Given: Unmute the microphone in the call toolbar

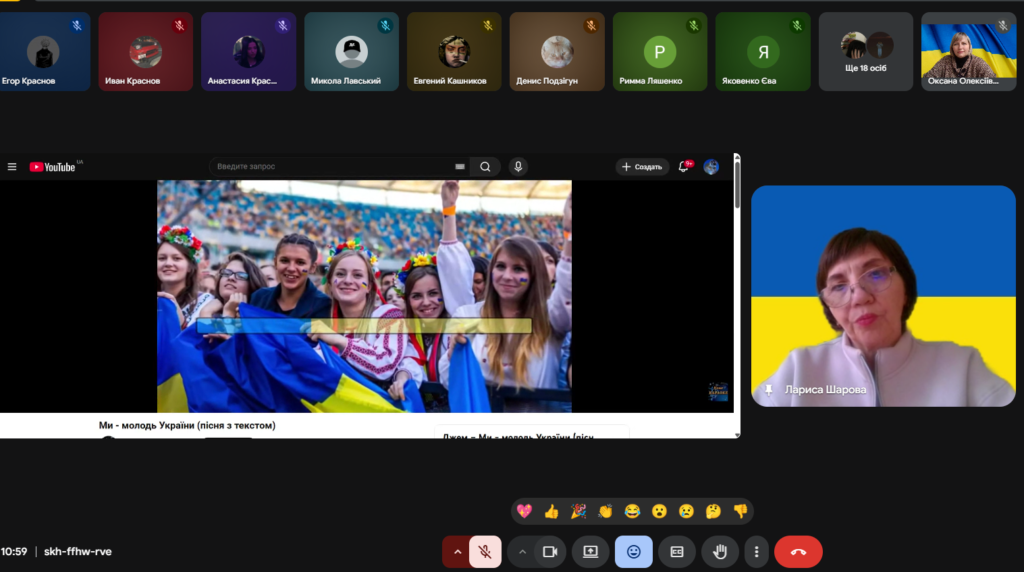Looking at the screenshot, I should 485,551.
